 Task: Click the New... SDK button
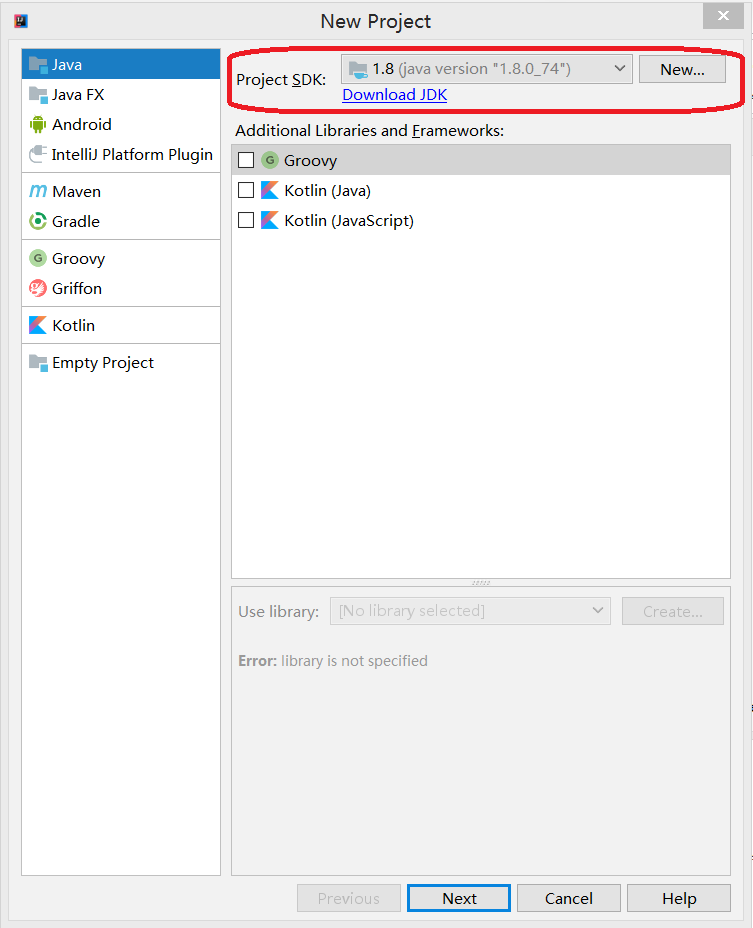point(683,69)
